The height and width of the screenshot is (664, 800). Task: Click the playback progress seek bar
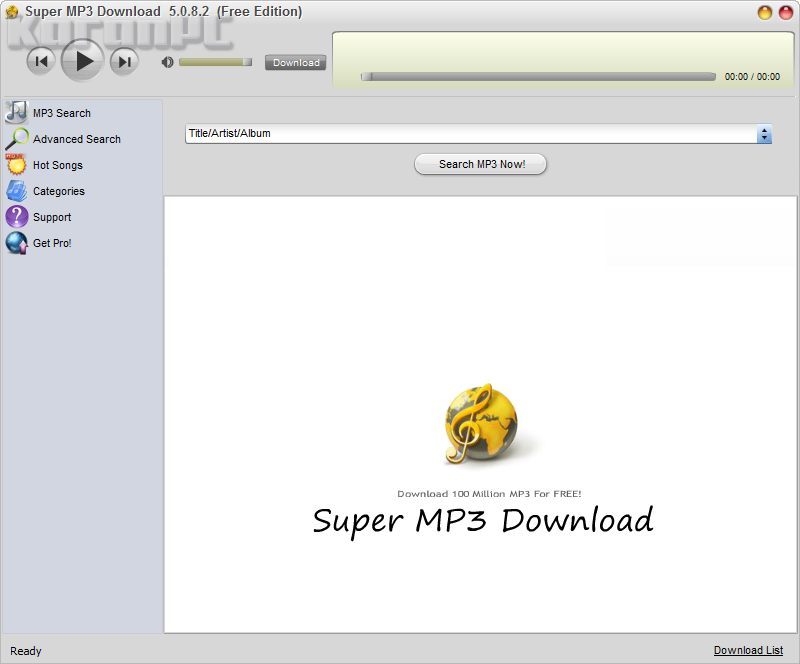pyautogui.click(x=538, y=77)
